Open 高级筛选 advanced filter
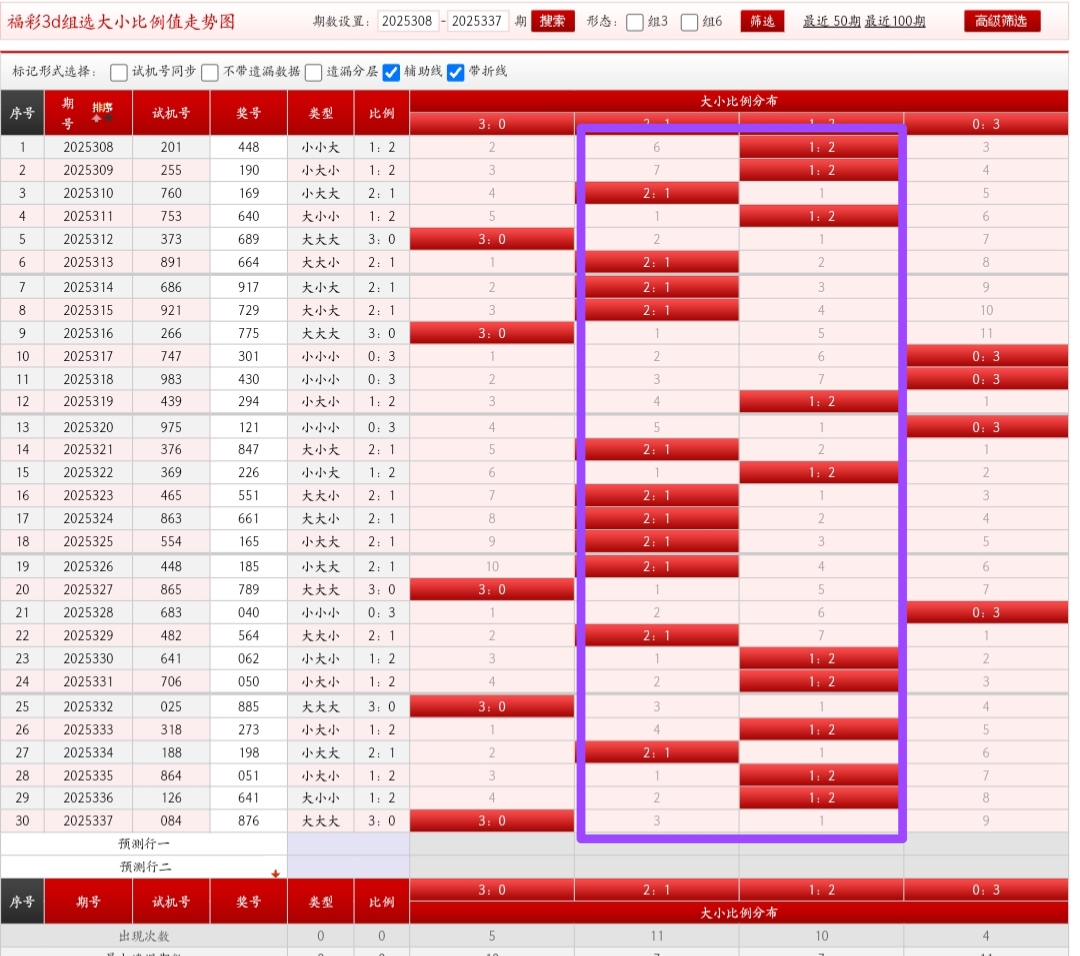This screenshot has width=1080, height=956. pyautogui.click(x=1002, y=21)
